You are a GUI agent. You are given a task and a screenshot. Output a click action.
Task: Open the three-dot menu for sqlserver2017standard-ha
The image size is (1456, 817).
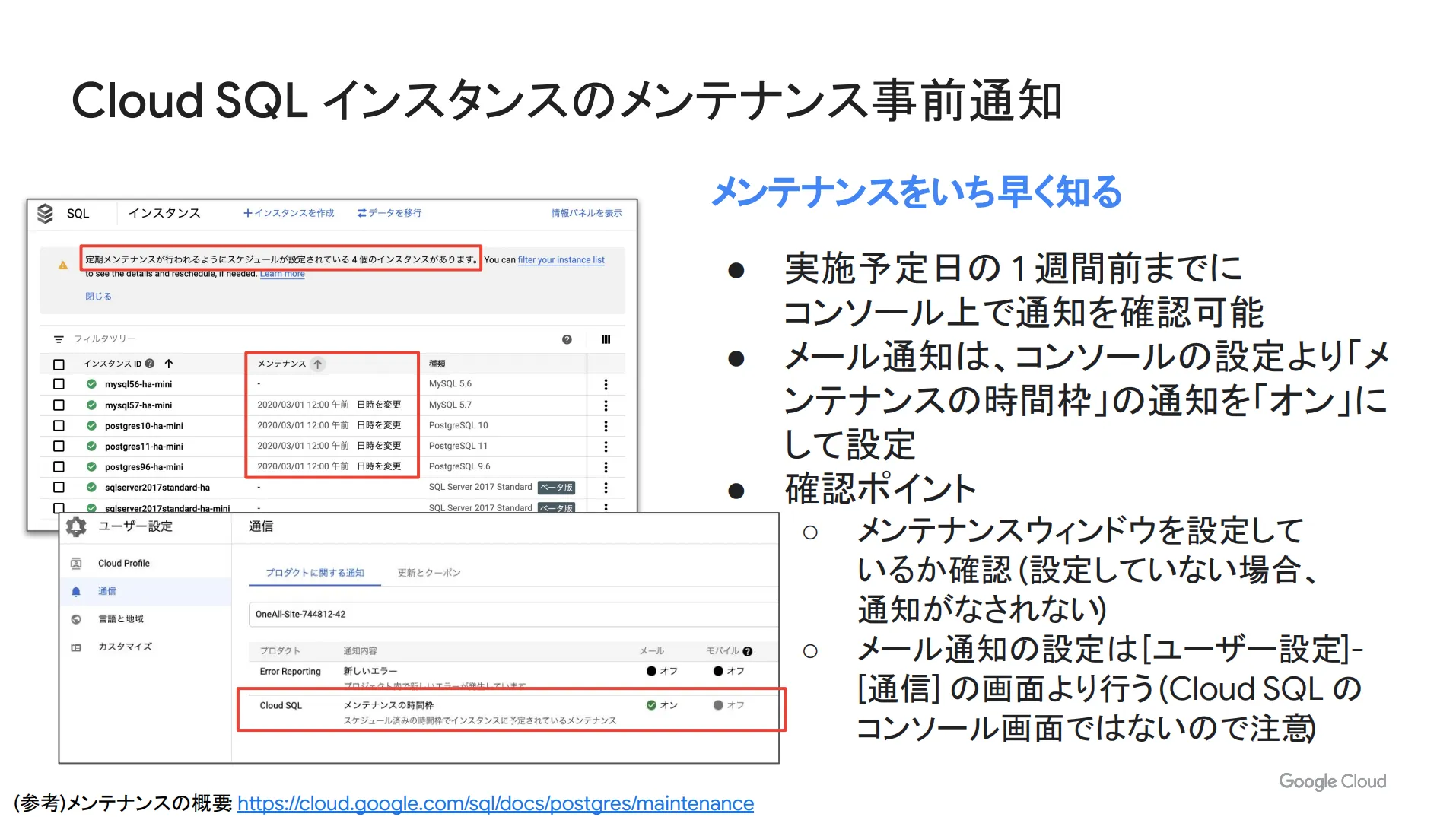[x=606, y=488]
